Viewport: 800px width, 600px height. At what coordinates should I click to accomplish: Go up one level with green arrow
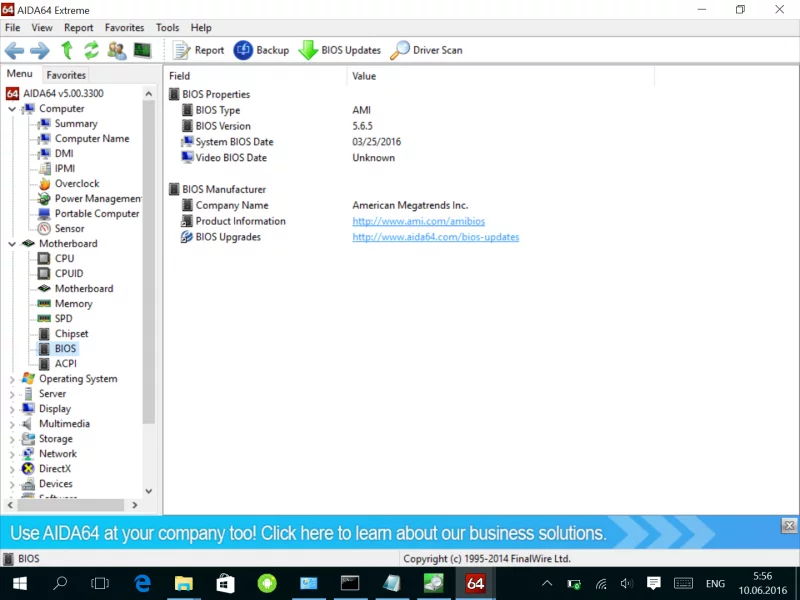67,51
